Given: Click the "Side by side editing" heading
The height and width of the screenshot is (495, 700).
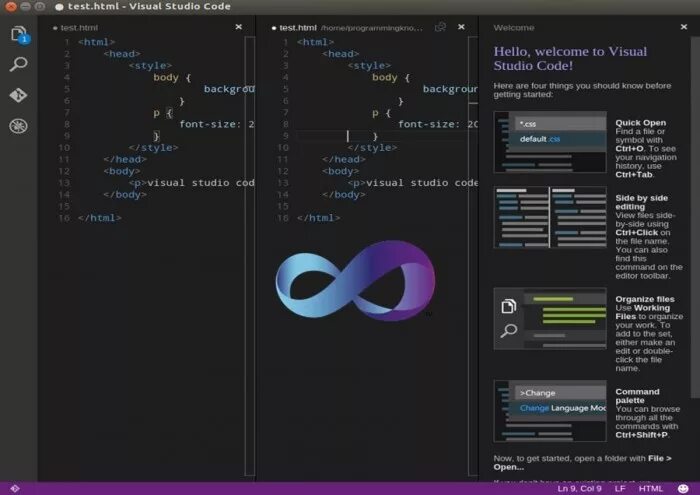Looking at the screenshot, I should [x=642, y=202].
